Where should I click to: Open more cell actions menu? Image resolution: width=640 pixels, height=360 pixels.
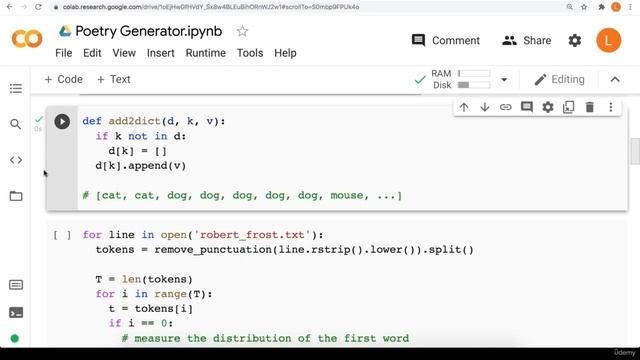pyautogui.click(x=611, y=107)
